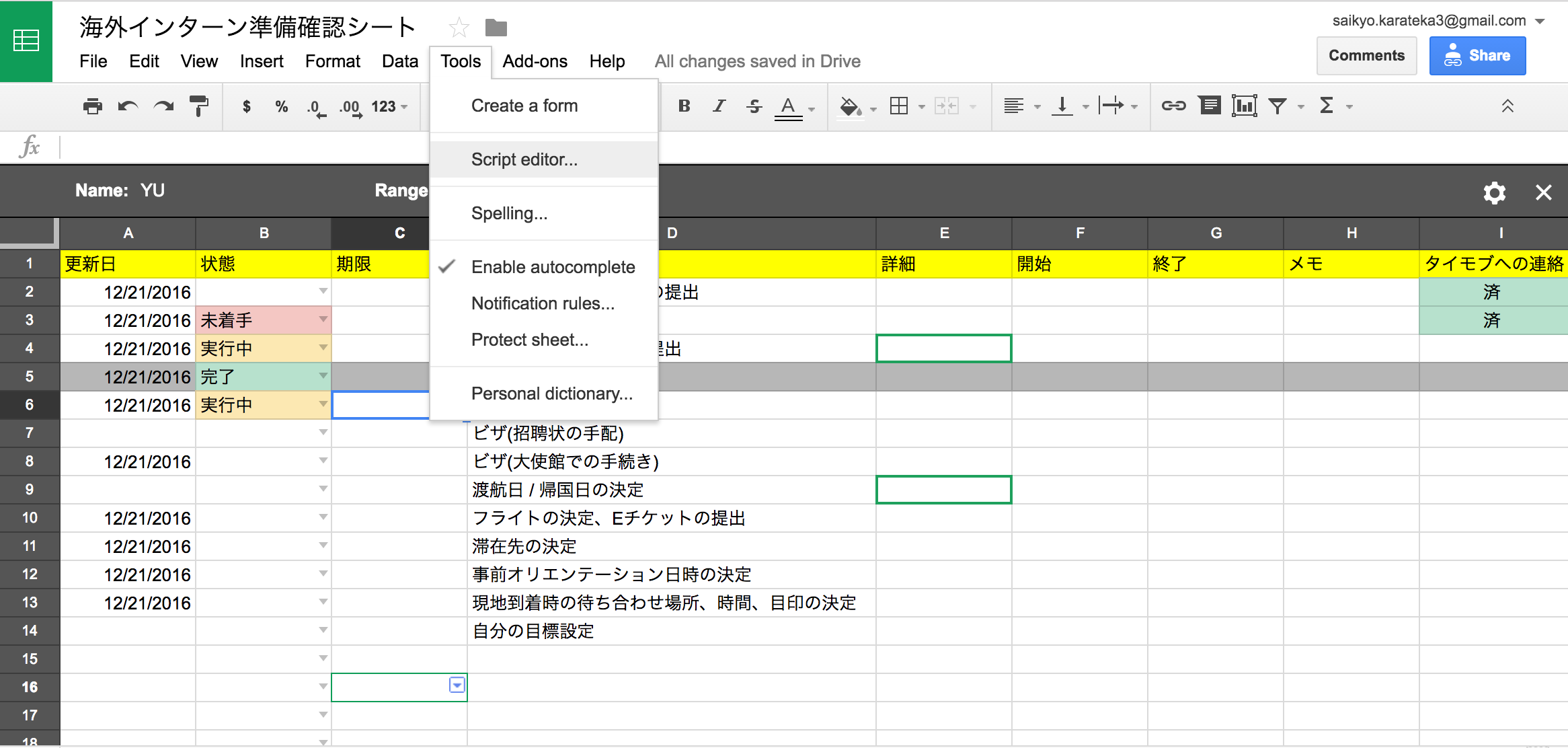Select the Paint format roller icon
This screenshot has height=748, width=1568.
pos(199,106)
